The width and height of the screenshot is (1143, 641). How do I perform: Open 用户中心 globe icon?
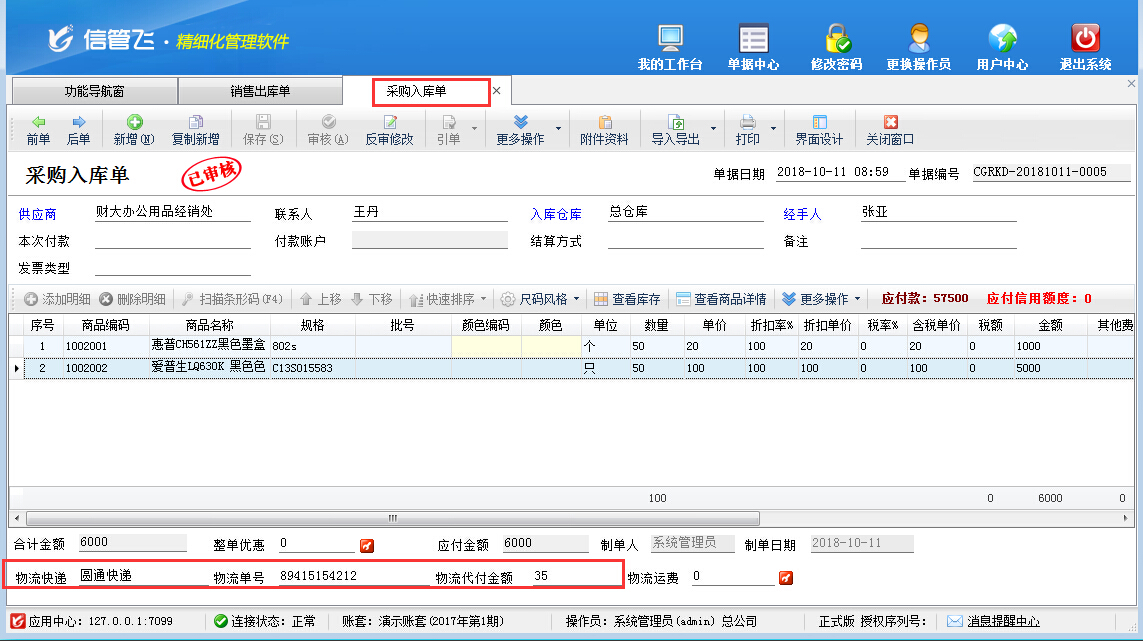click(1002, 47)
